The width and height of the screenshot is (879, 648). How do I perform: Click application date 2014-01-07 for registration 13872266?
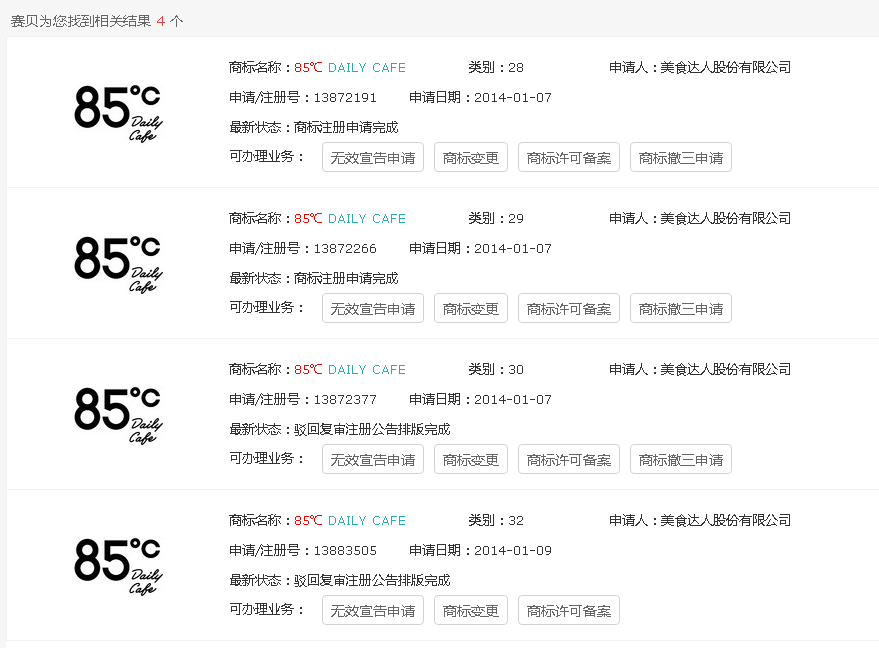[513, 249]
